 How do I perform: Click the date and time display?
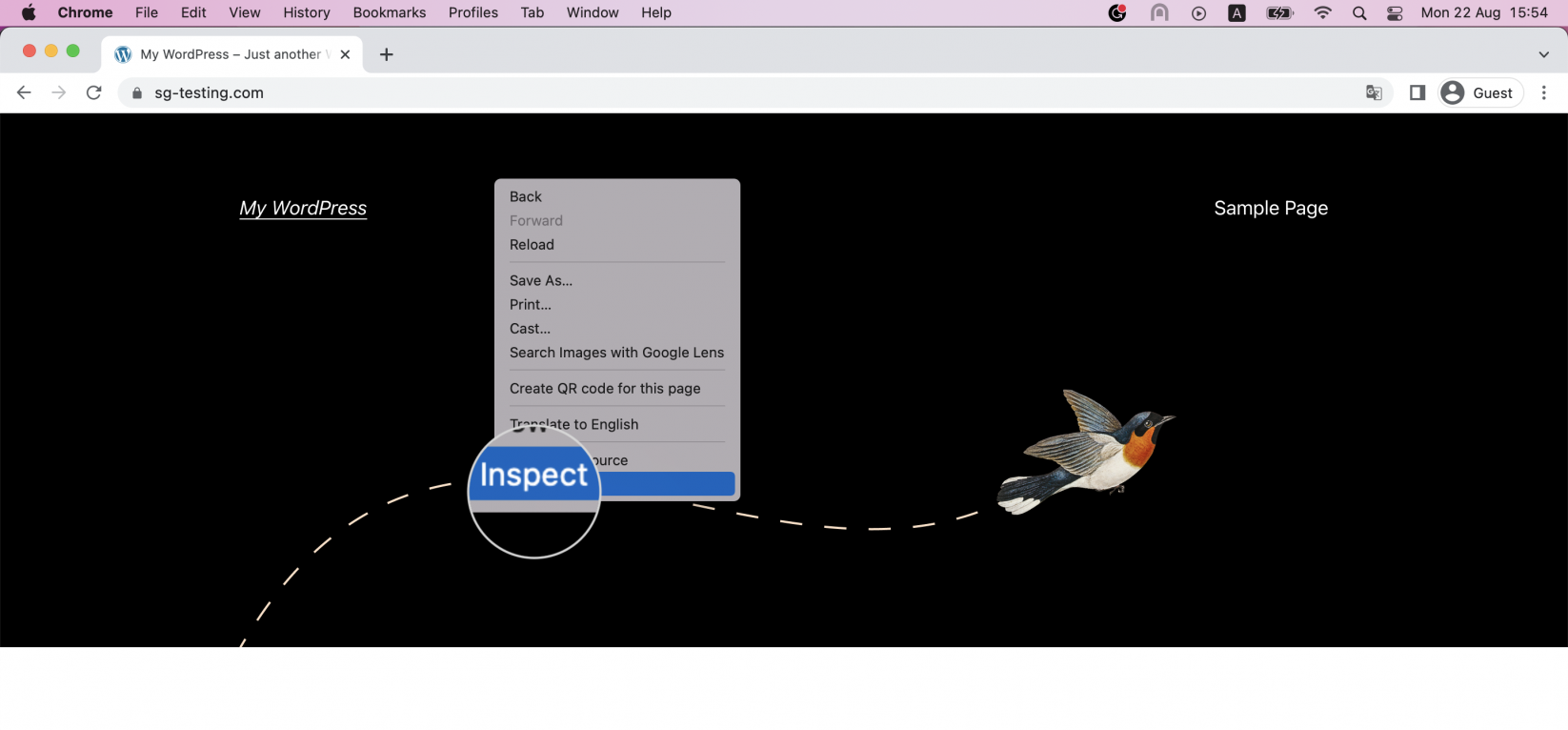point(1484,12)
